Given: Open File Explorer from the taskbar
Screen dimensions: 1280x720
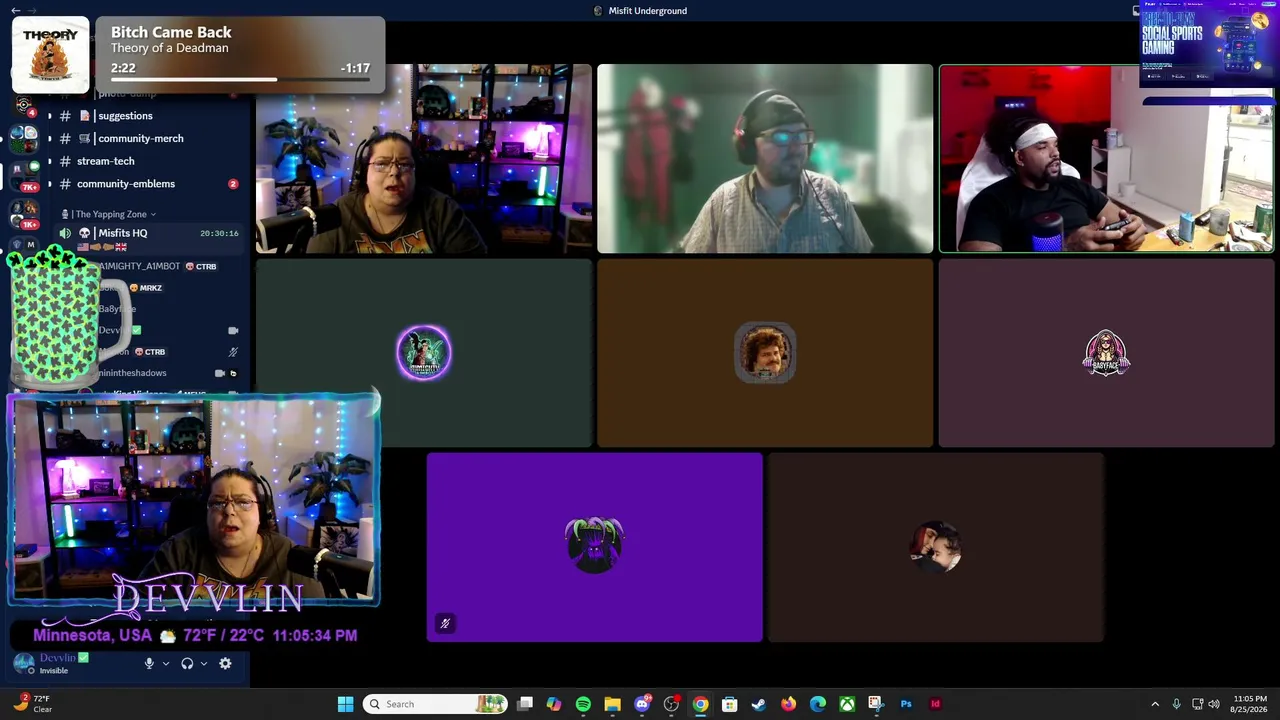Looking at the screenshot, I should click(x=612, y=704).
